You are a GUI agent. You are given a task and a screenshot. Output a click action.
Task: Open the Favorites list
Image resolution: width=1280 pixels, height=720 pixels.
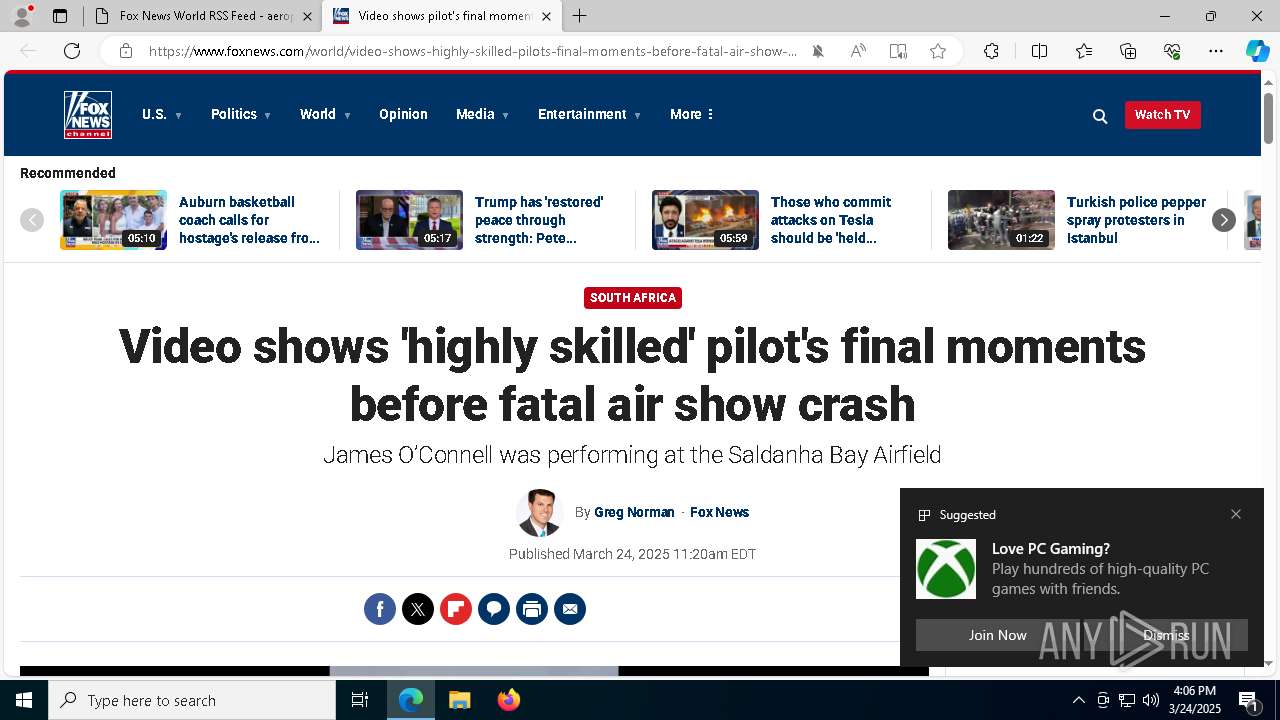[x=1084, y=51]
